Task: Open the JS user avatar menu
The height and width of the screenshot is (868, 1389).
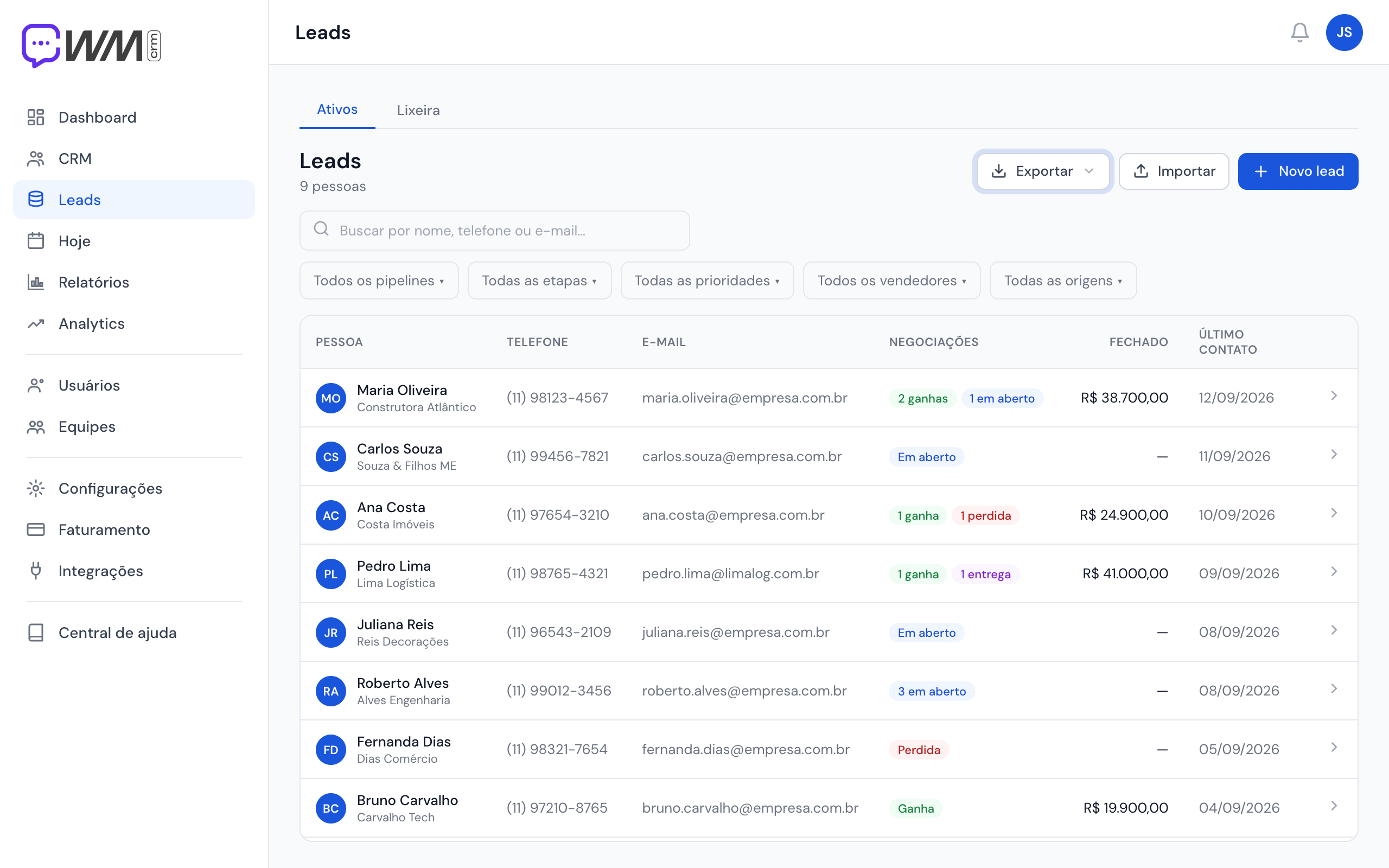Action: pos(1343,33)
